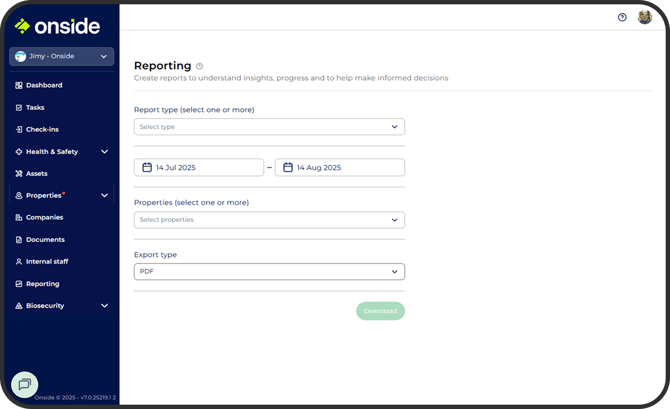
Task: Open the Report type Select type dropdown
Action: point(269,127)
